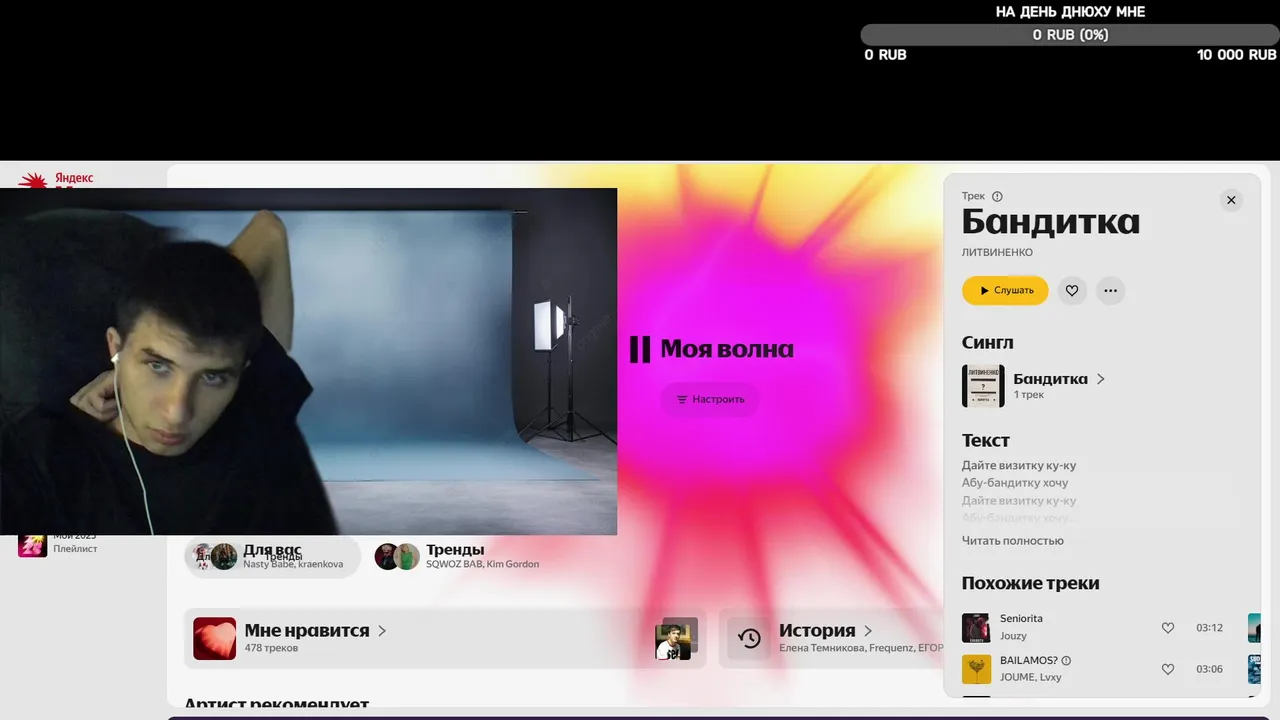
Task: Open the История clock icon
Action: click(x=749, y=638)
